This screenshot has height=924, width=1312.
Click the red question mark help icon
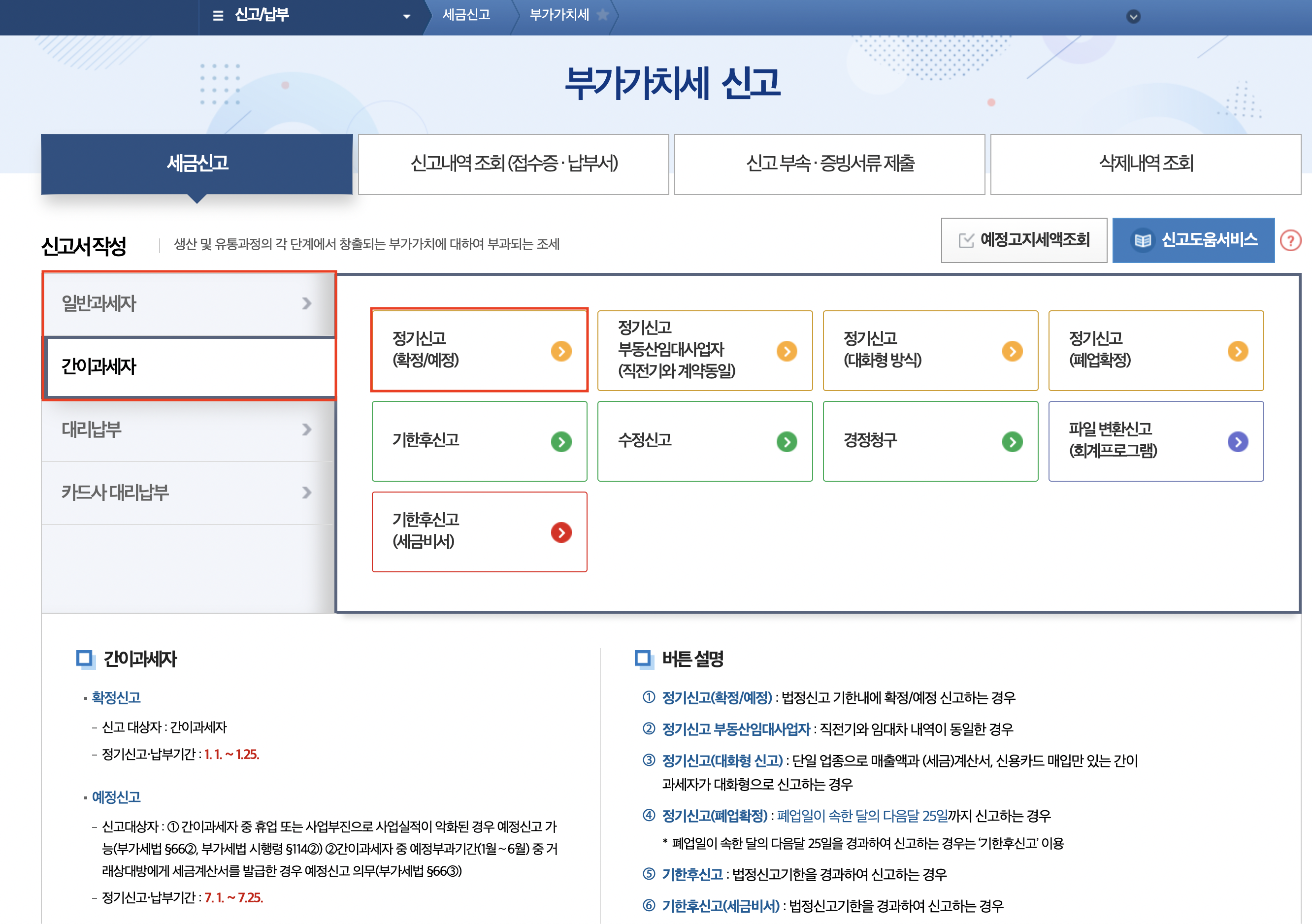click(x=1290, y=240)
